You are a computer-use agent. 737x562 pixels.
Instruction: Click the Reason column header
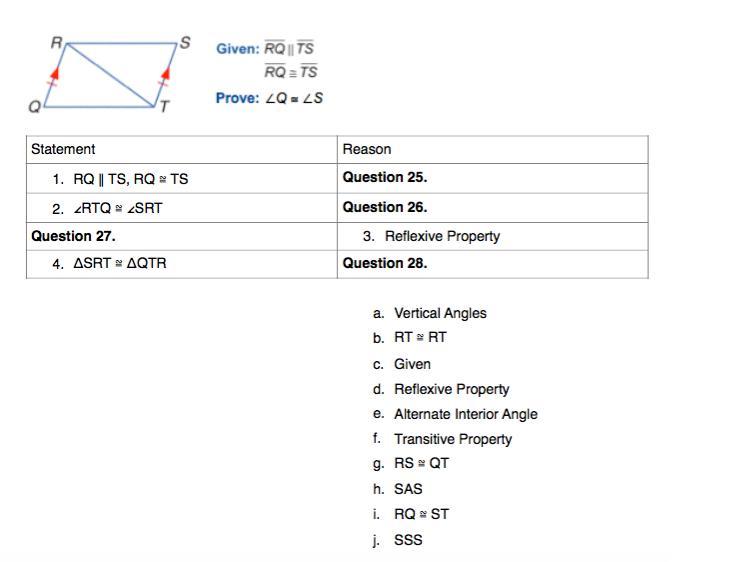click(367, 149)
